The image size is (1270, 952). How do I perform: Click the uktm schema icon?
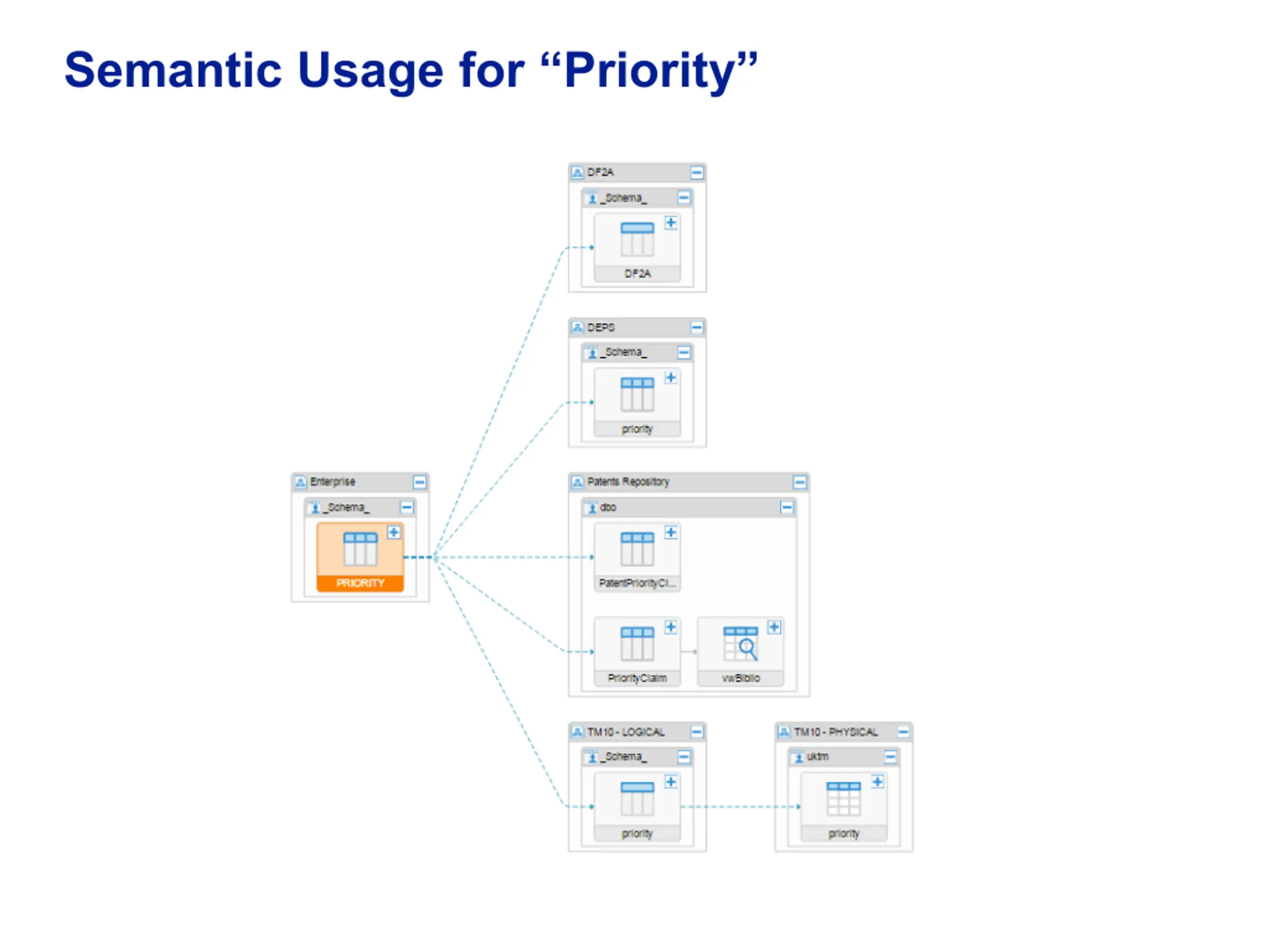798,758
